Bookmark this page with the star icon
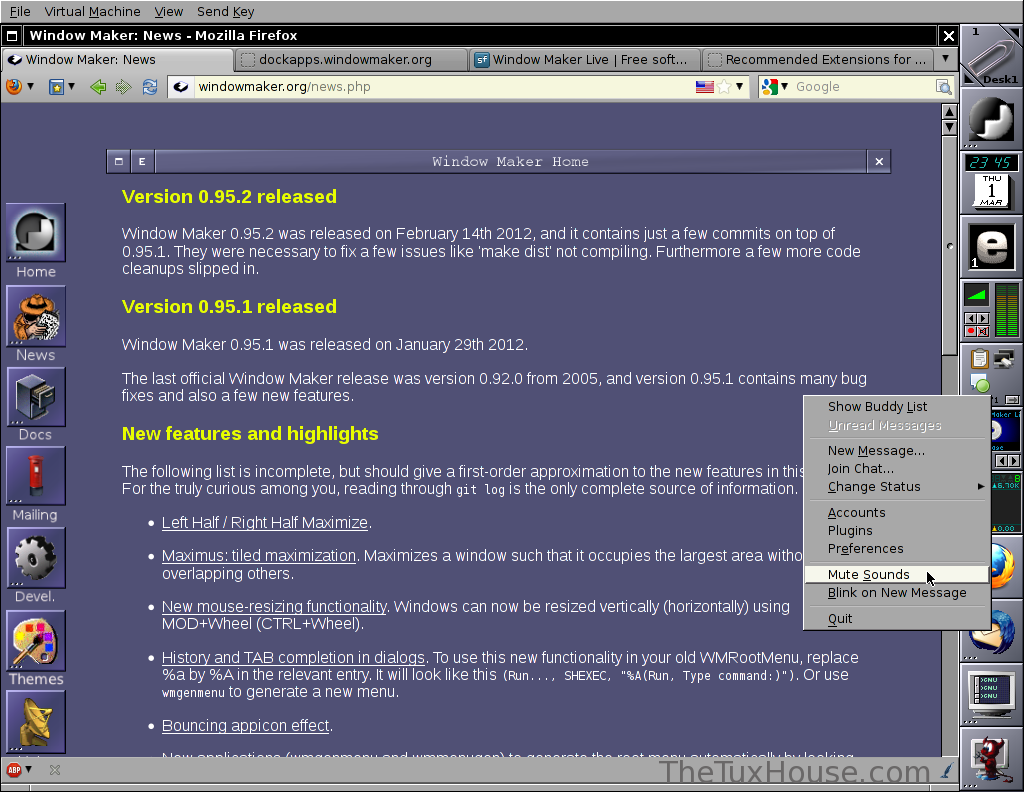Viewport: 1024px width, 792px height. (723, 87)
